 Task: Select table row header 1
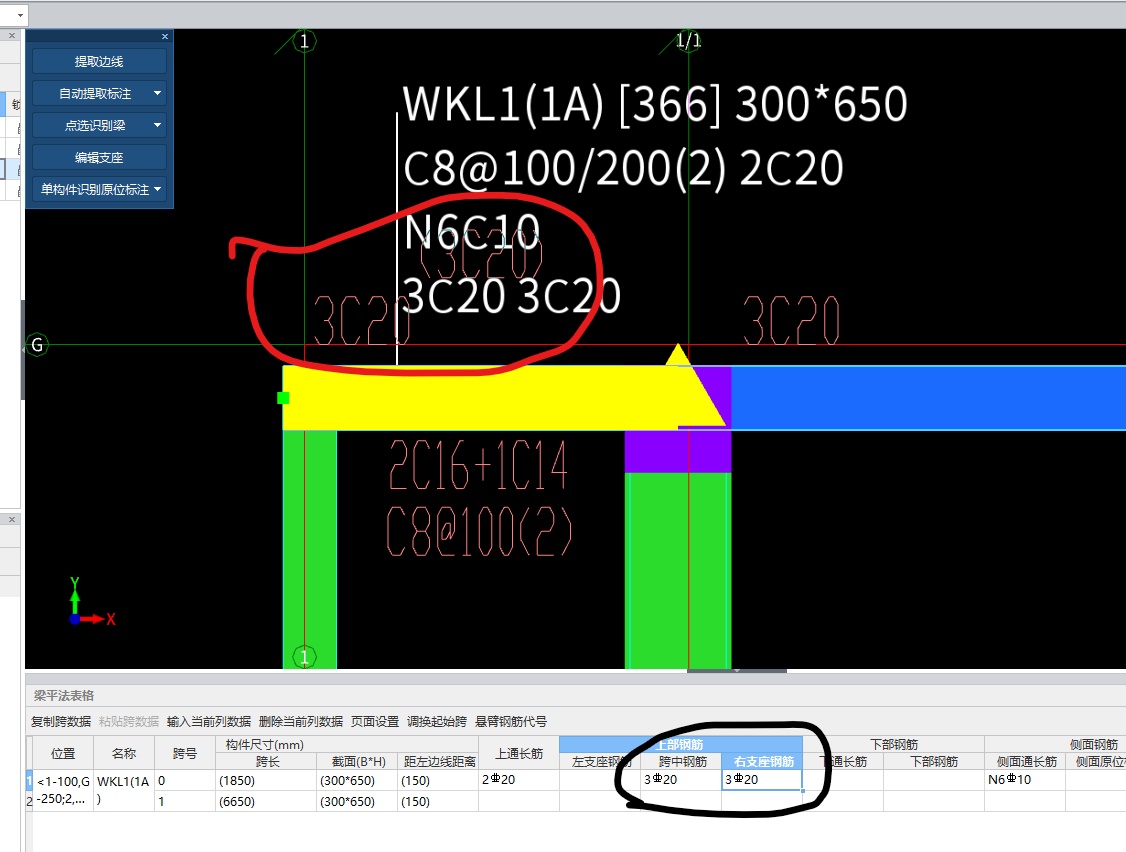[29, 780]
